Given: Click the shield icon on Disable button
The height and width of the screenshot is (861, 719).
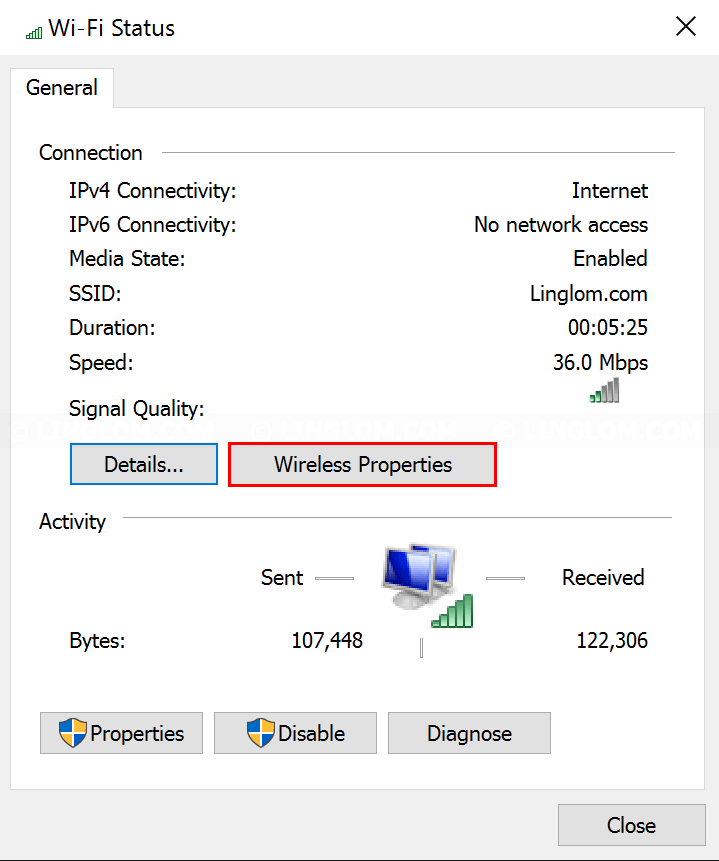Looking at the screenshot, I should 260,733.
